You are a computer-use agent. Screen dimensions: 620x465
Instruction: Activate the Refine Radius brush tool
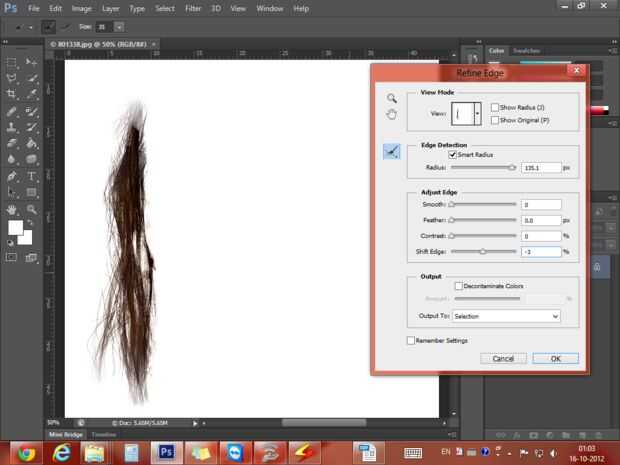click(x=392, y=152)
